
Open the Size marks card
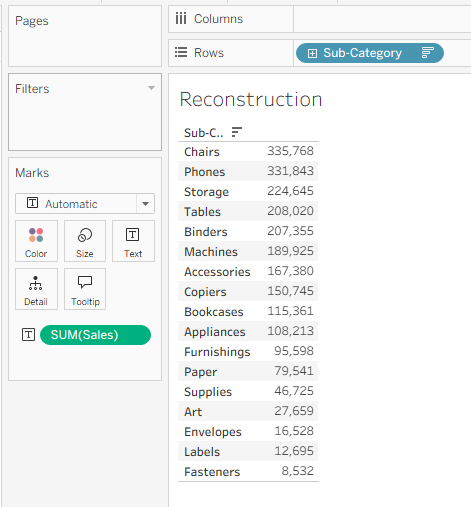click(x=85, y=241)
